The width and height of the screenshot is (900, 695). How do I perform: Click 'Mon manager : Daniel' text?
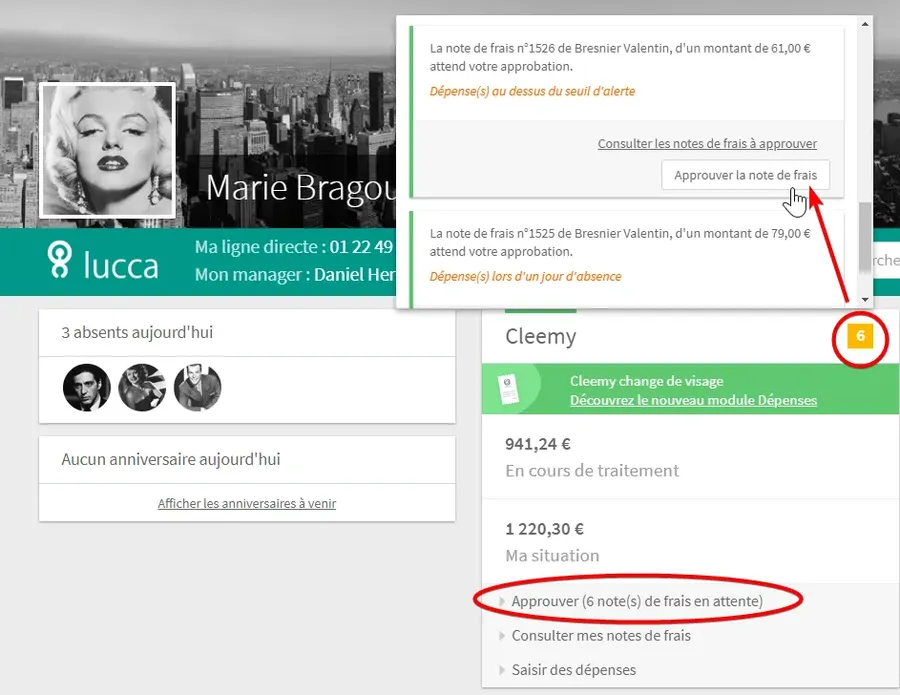295,275
